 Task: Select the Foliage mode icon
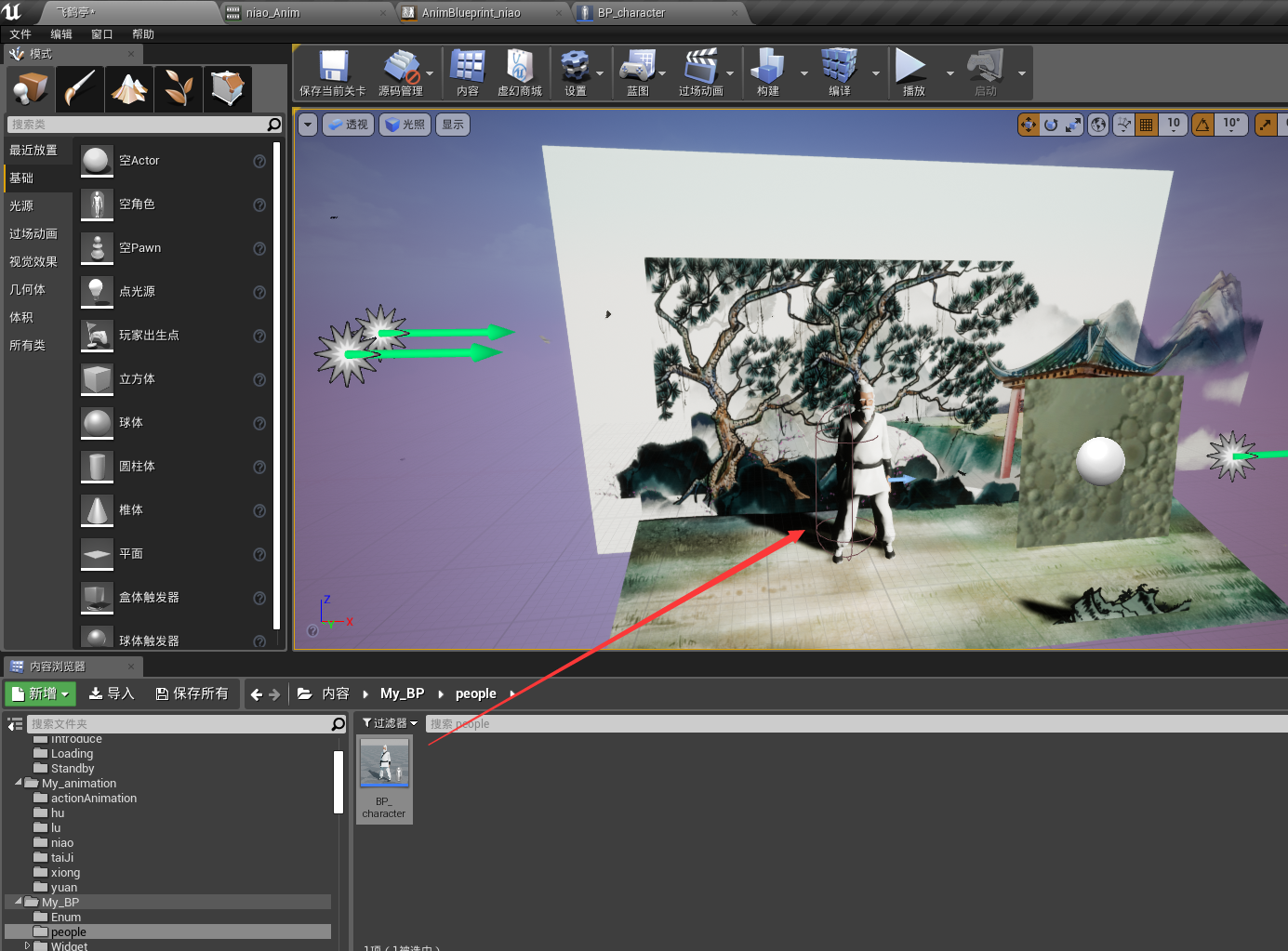click(x=178, y=88)
